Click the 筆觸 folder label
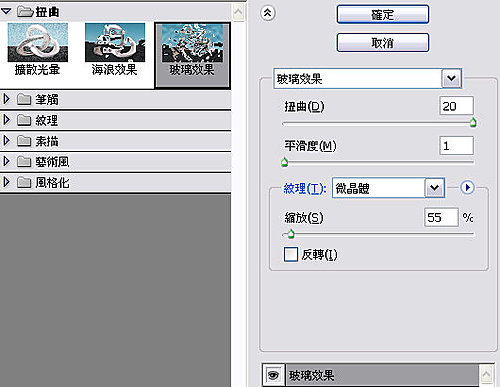Screen dimensions: 500x387 [x=47, y=99]
